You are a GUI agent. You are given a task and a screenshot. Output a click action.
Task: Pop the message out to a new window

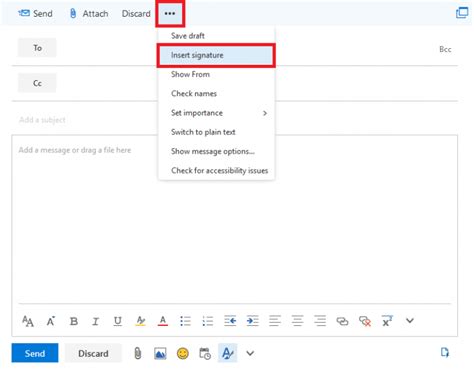pyautogui.click(x=462, y=13)
